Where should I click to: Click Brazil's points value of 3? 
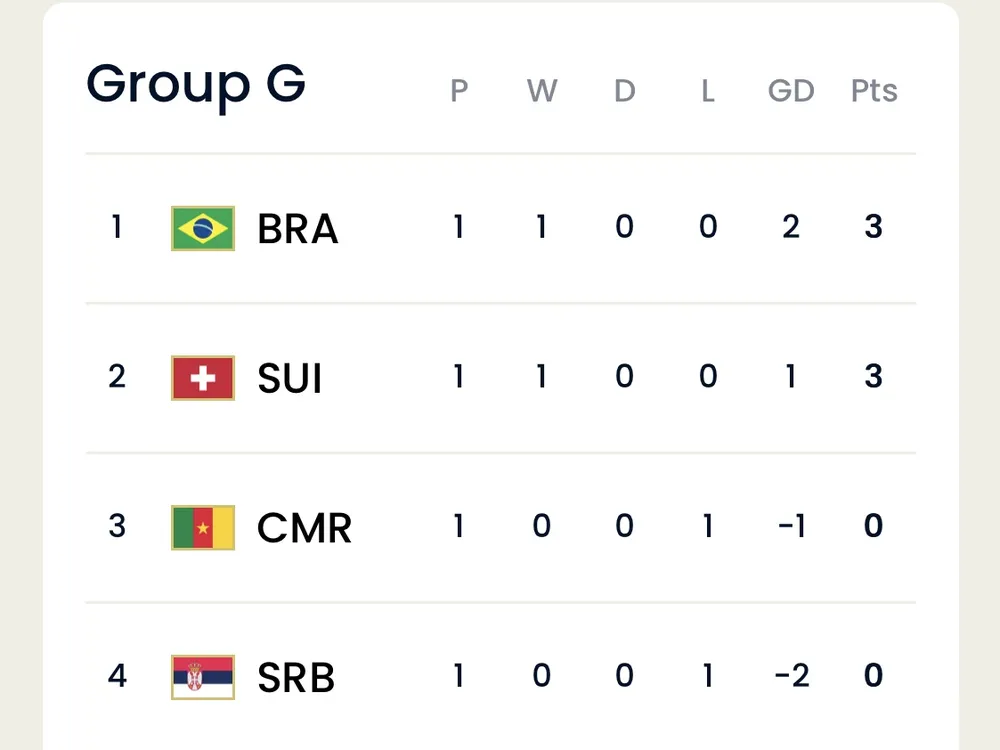tap(874, 227)
